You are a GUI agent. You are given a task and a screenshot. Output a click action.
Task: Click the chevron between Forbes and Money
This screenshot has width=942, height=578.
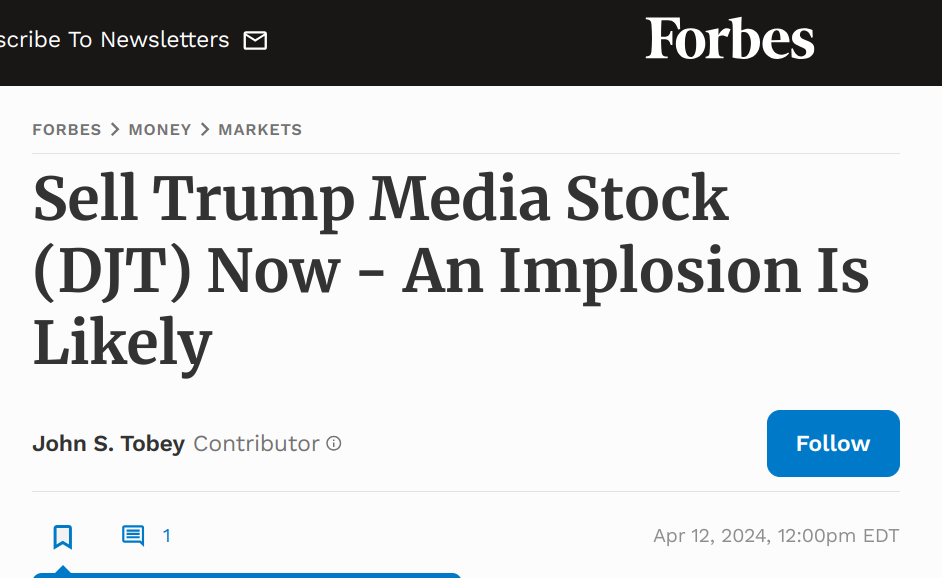(115, 129)
